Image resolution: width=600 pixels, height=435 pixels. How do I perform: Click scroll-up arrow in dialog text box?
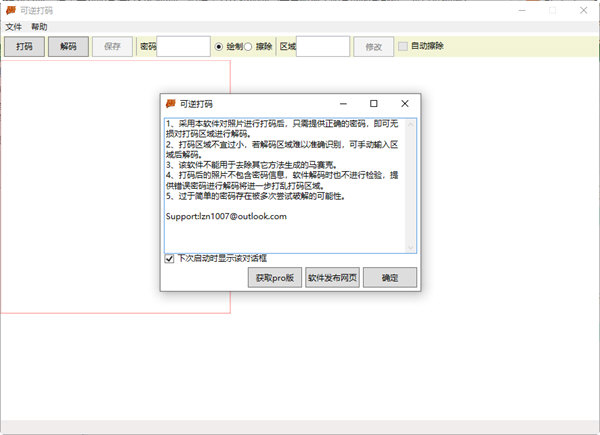411,124
